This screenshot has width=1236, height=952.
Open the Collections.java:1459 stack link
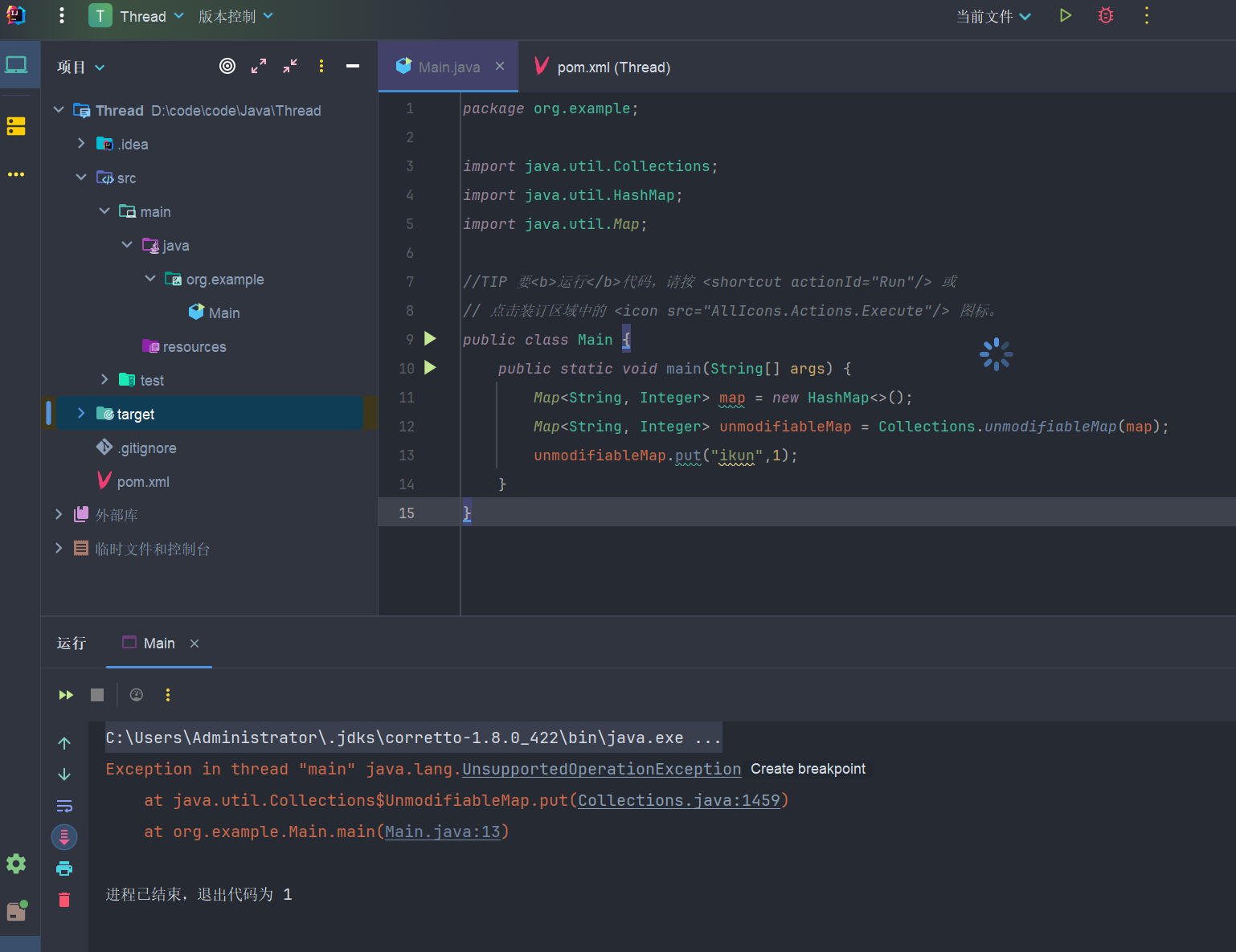tap(679, 800)
